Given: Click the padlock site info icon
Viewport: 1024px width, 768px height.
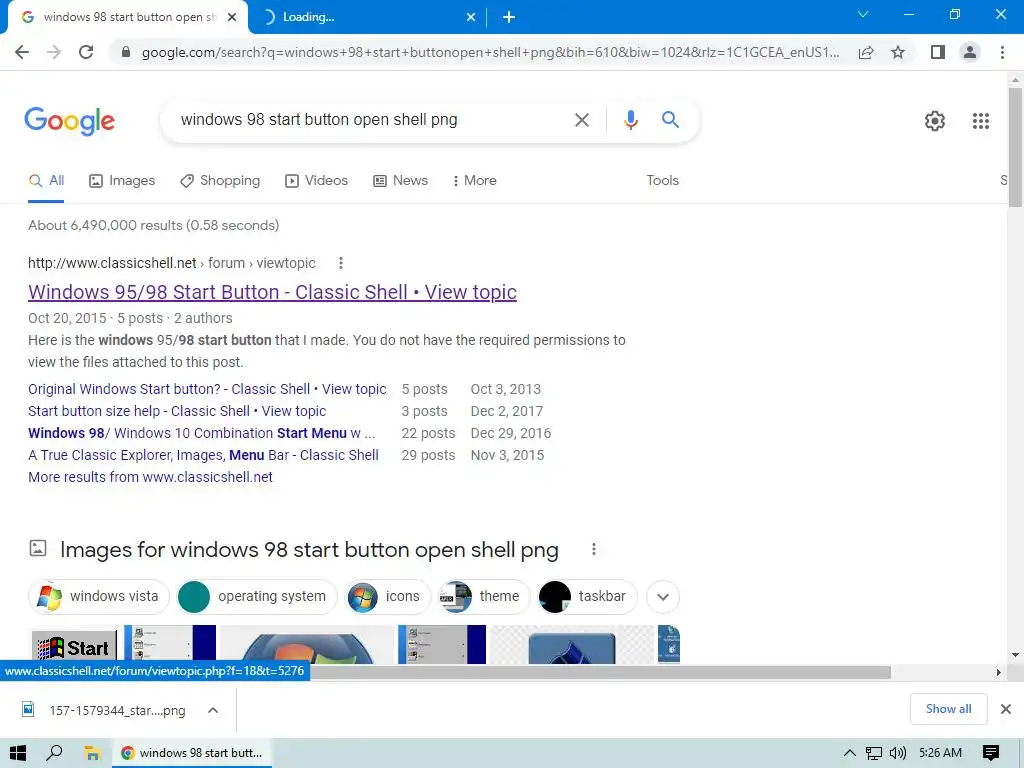Looking at the screenshot, I should (x=126, y=52).
